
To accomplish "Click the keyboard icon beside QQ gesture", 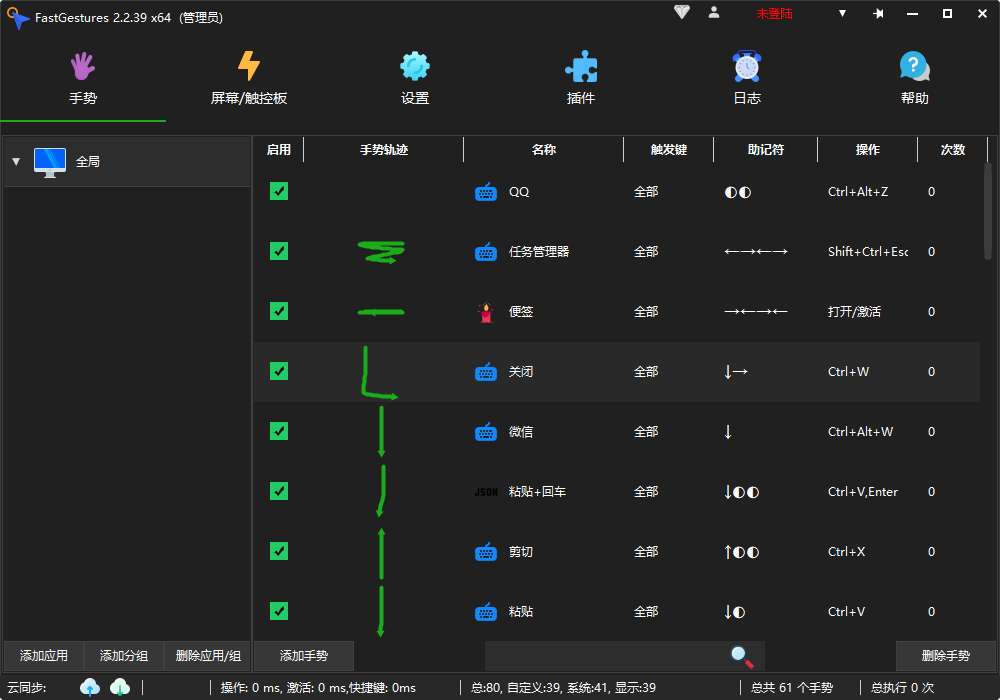I will coord(486,191).
